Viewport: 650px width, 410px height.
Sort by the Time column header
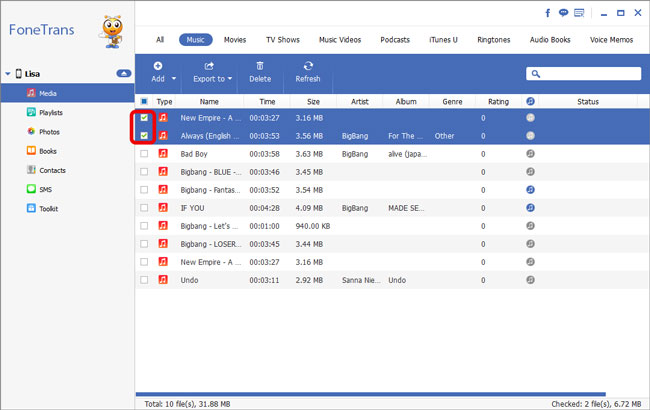[x=267, y=102]
